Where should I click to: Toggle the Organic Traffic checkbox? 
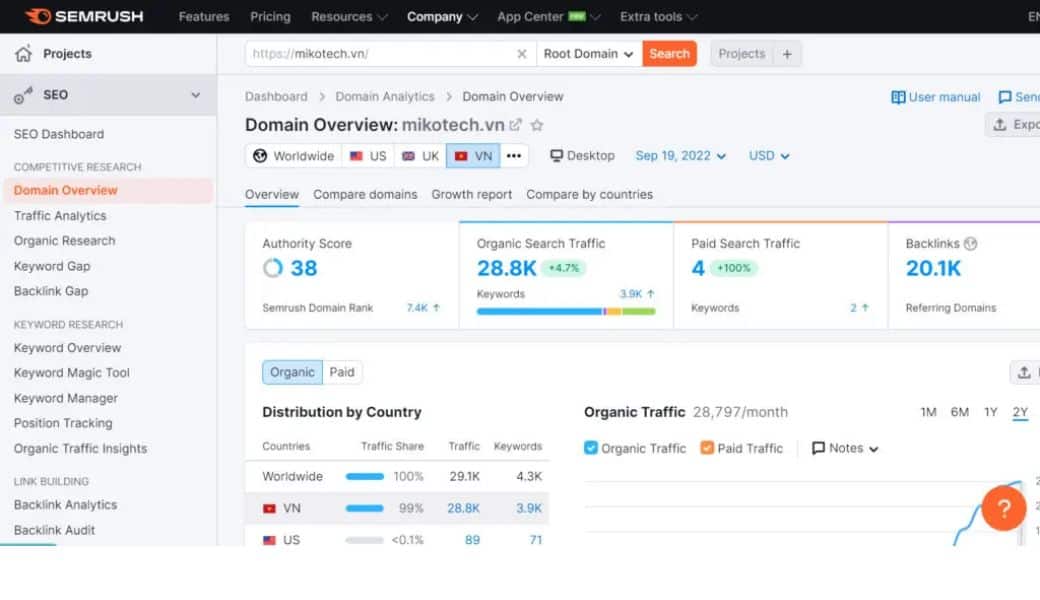click(590, 448)
